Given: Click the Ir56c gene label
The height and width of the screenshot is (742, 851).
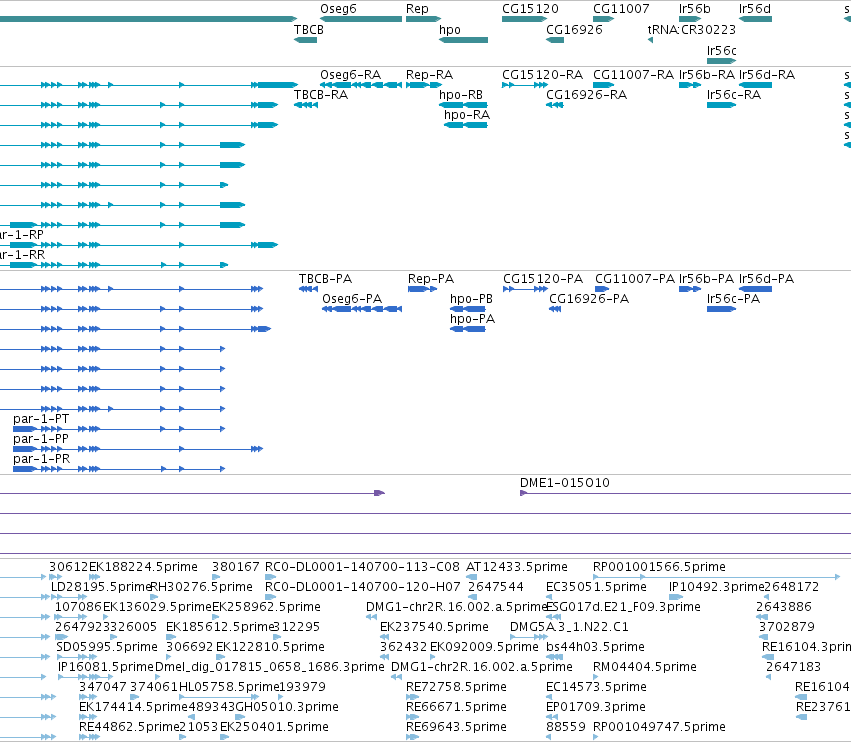Looking at the screenshot, I should coord(721,50).
